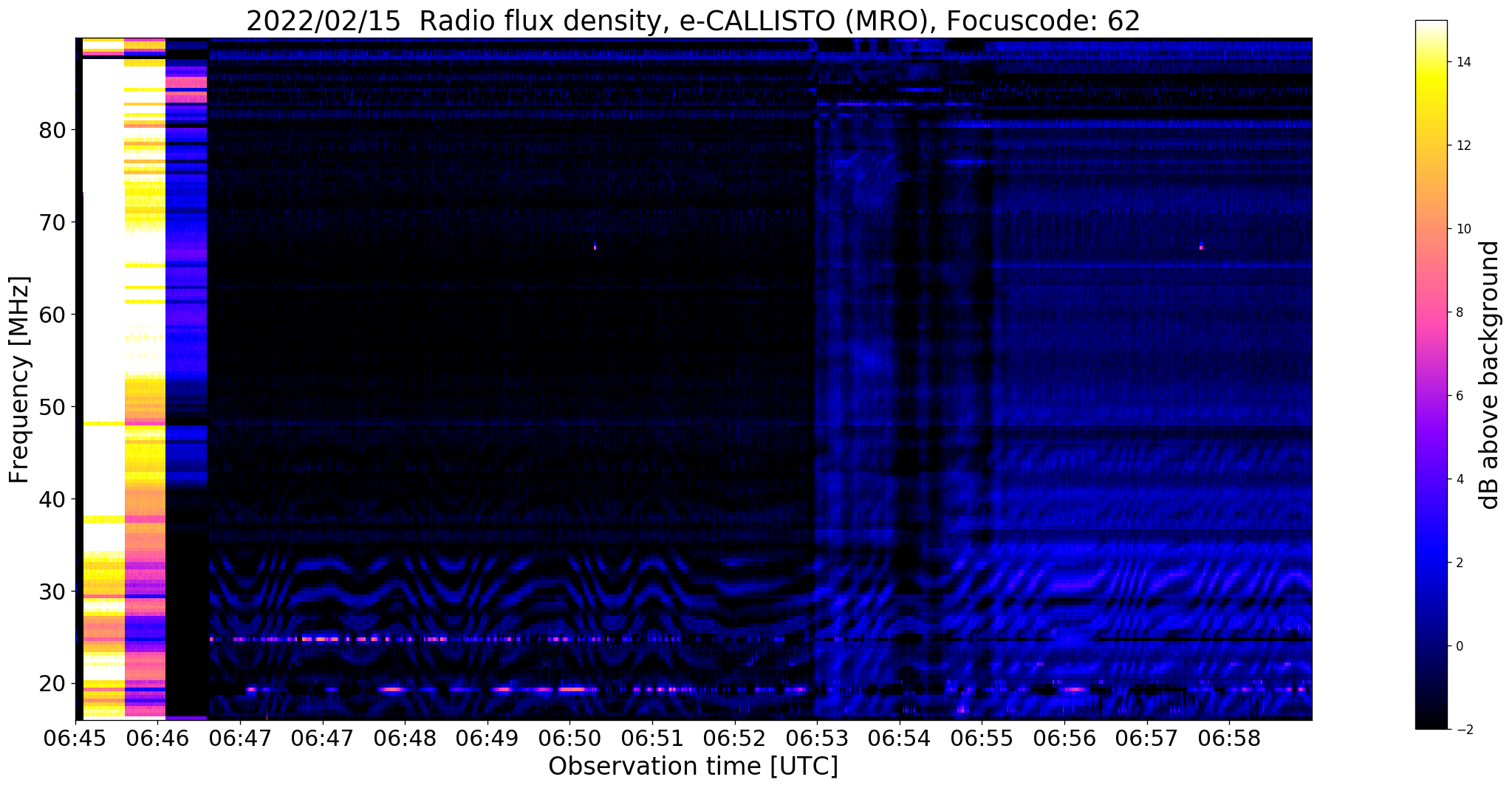Click the 70 MHz frequency tick label
This screenshot has height=788, width=1512.
pyautogui.click(x=53, y=222)
